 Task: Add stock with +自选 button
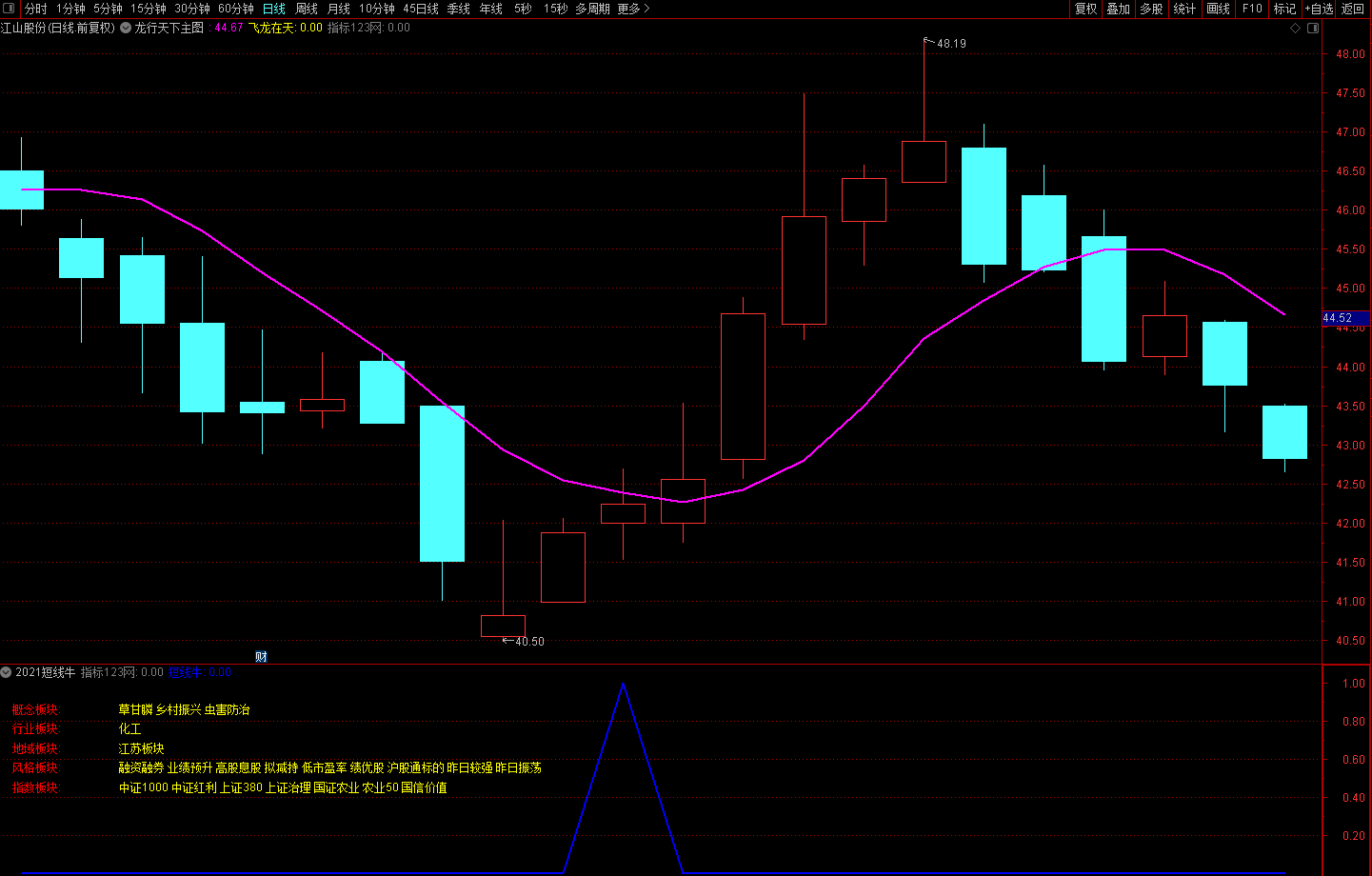click(1320, 9)
